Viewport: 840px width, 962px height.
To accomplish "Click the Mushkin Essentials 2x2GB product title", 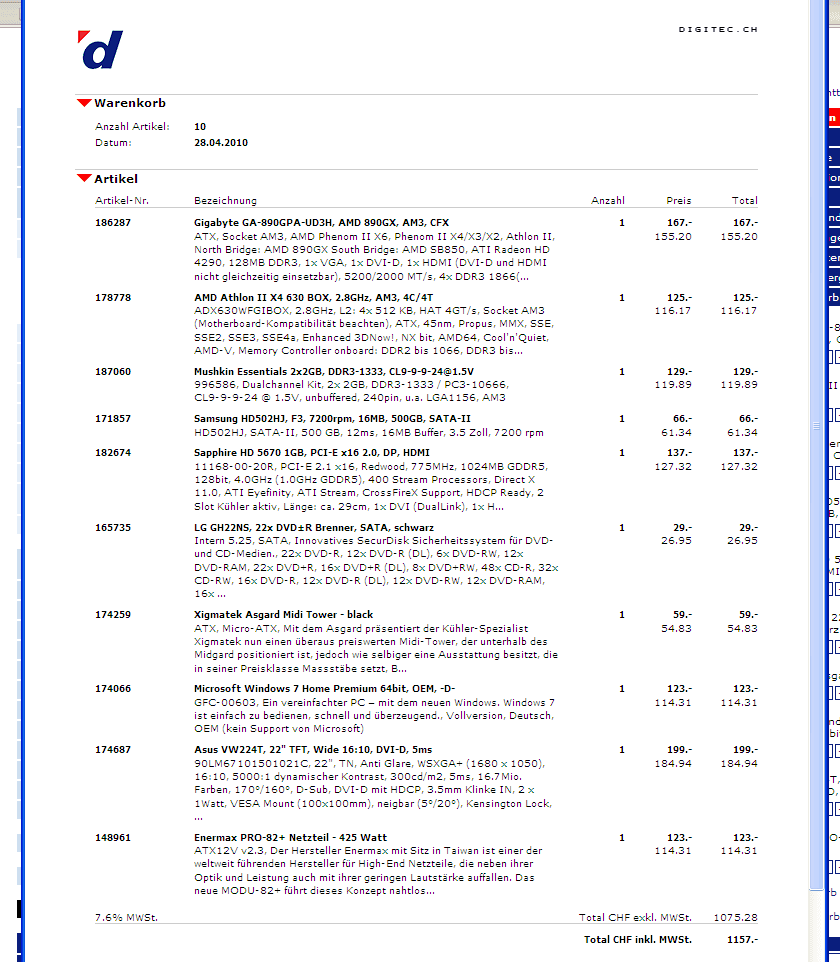I will [x=334, y=372].
